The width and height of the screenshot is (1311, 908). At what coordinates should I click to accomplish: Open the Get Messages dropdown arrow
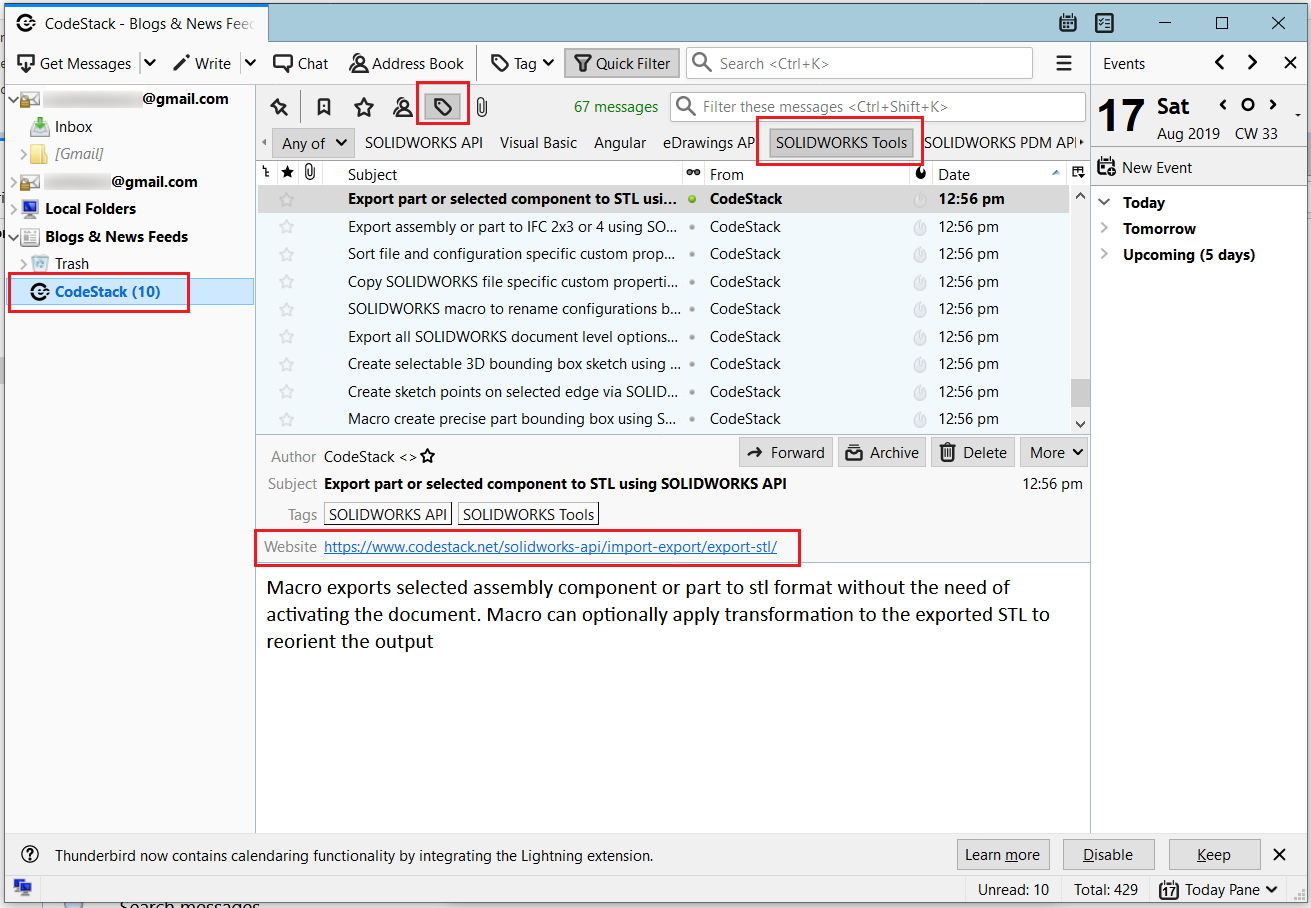point(149,63)
